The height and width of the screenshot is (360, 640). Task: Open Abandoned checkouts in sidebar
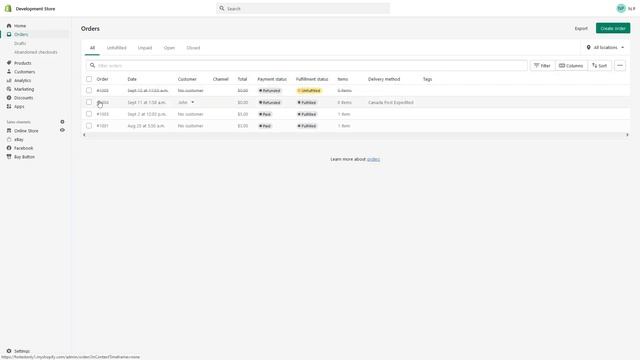point(36,52)
